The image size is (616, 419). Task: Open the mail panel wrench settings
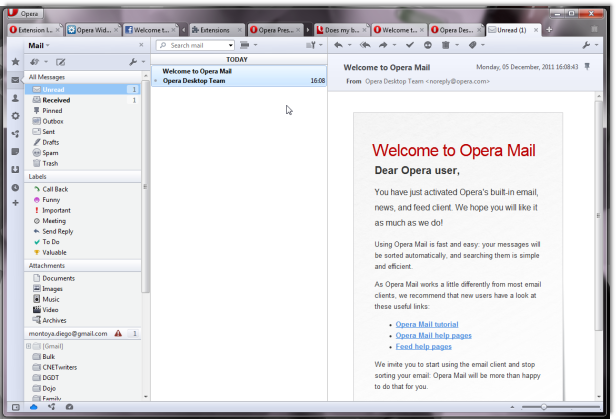pyautogui.click(x=133, y=62)
